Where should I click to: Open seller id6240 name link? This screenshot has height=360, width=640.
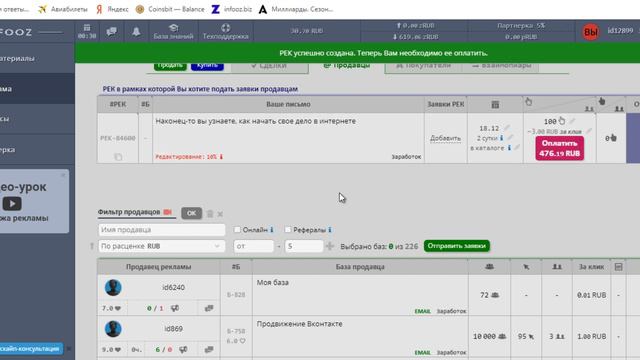[x=173, y=287]
